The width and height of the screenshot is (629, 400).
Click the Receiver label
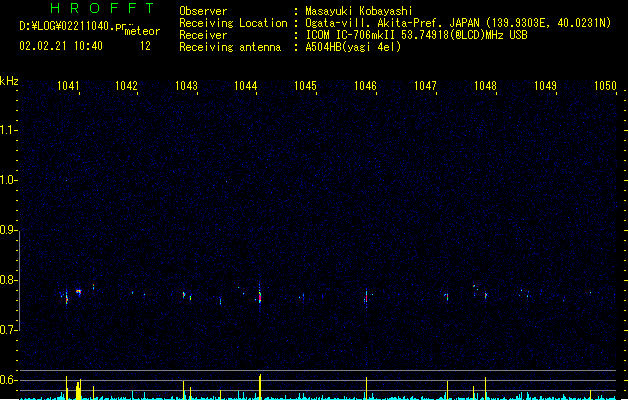tap(203, 35)
